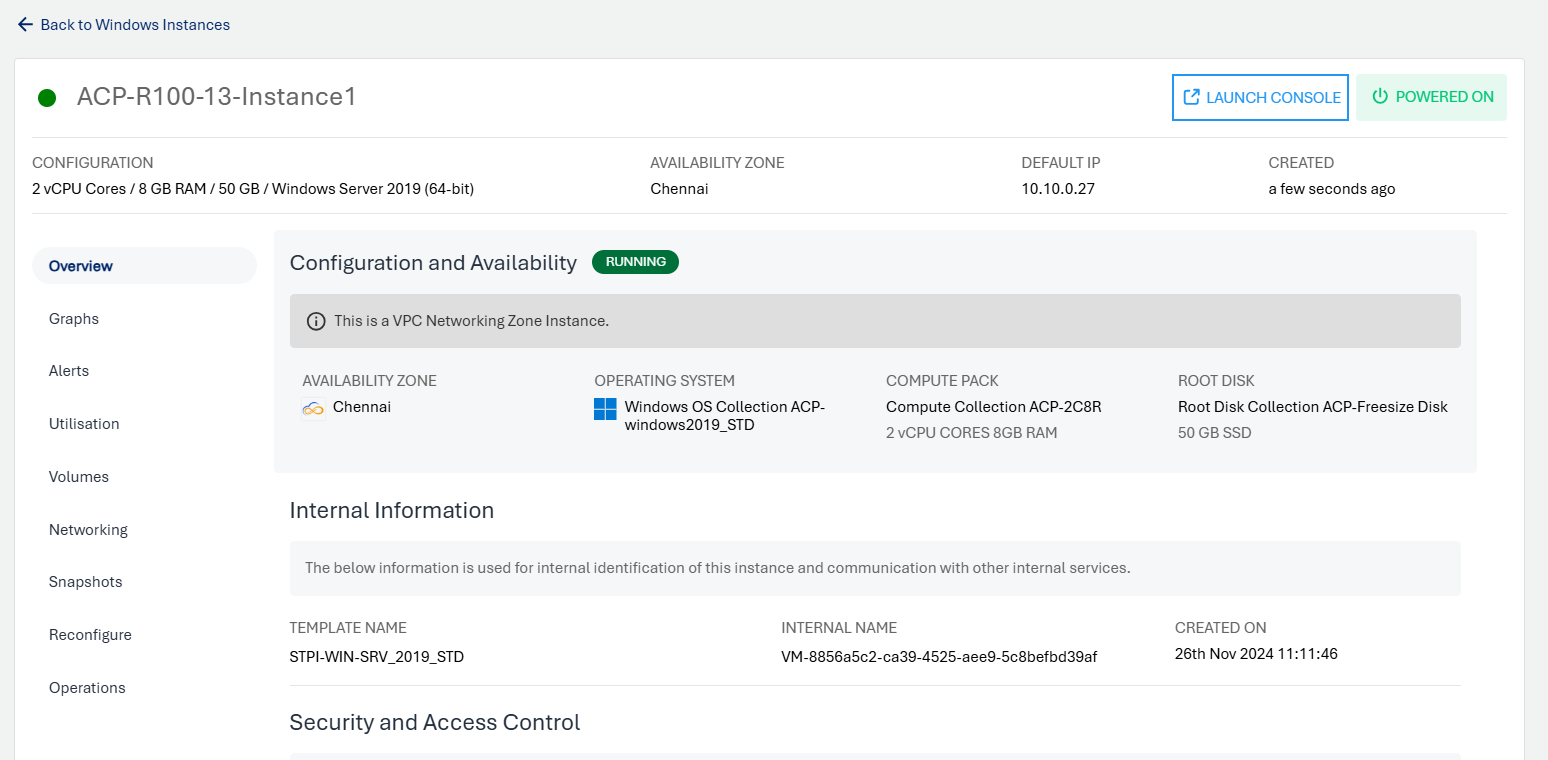Go back to Windows Instances link

point(135,24)
